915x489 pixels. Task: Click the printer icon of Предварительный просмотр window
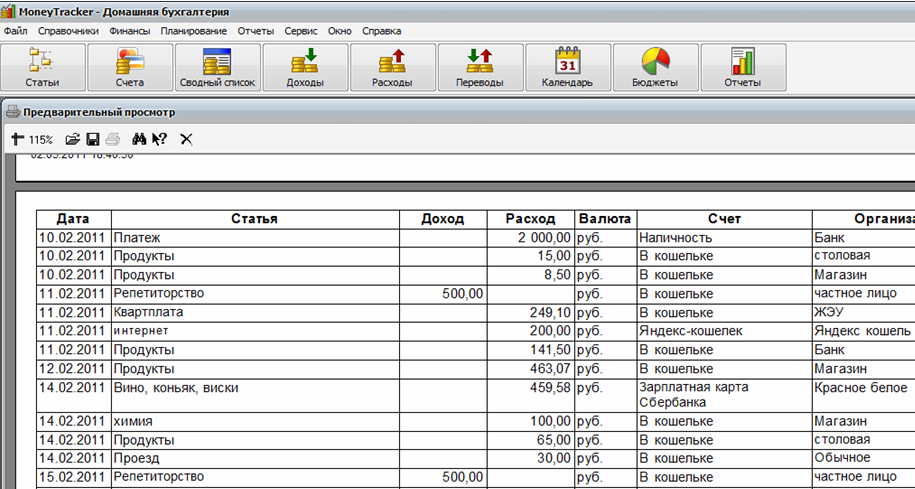13,112
